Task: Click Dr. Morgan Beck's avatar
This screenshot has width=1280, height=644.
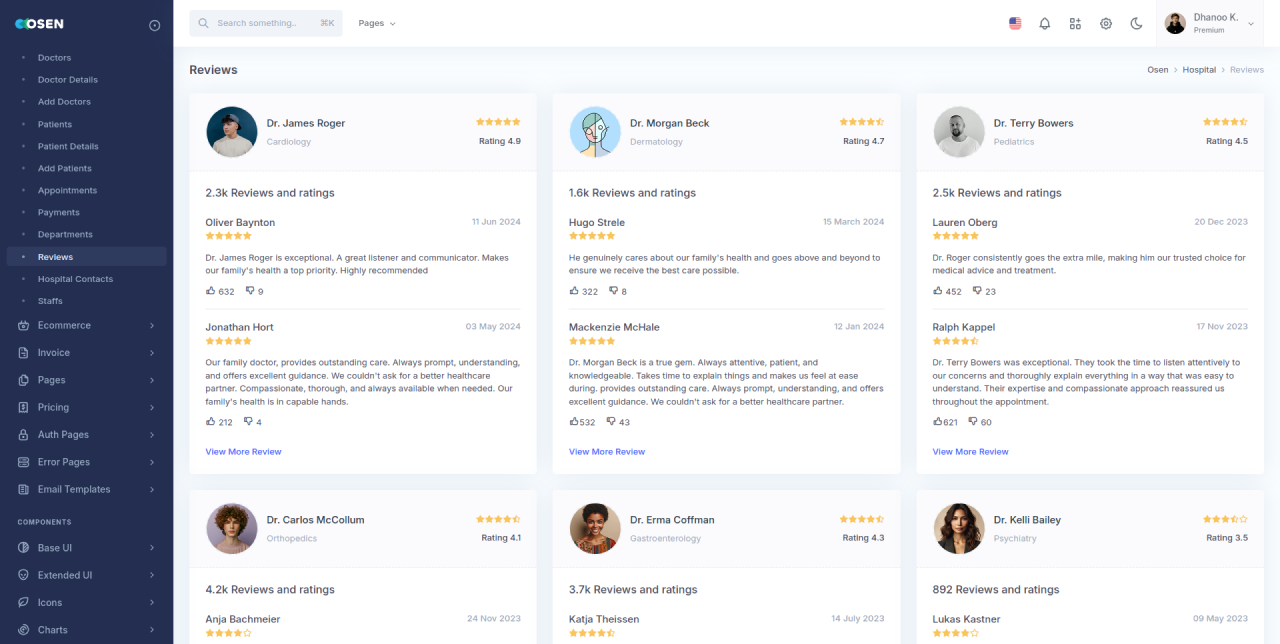Action: tap(595, 132)
